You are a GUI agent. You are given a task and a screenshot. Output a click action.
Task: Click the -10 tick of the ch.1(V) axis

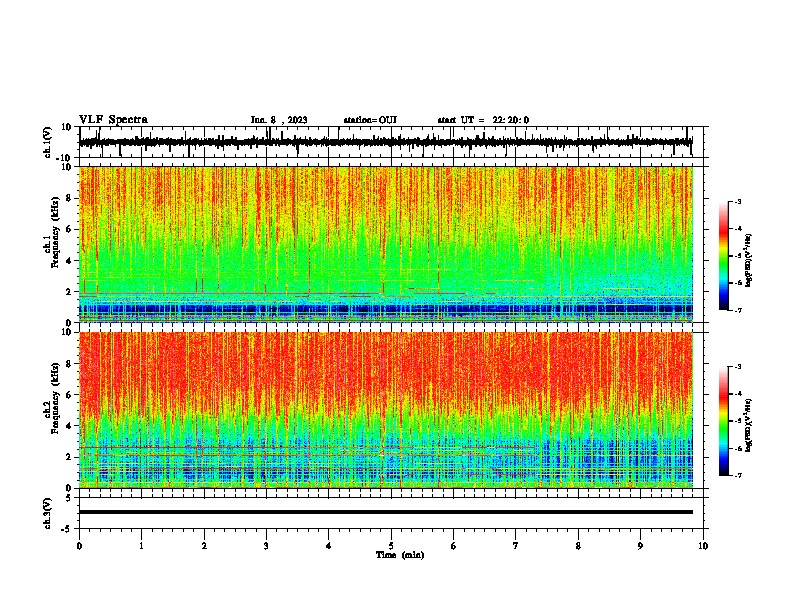click(65, 158)
